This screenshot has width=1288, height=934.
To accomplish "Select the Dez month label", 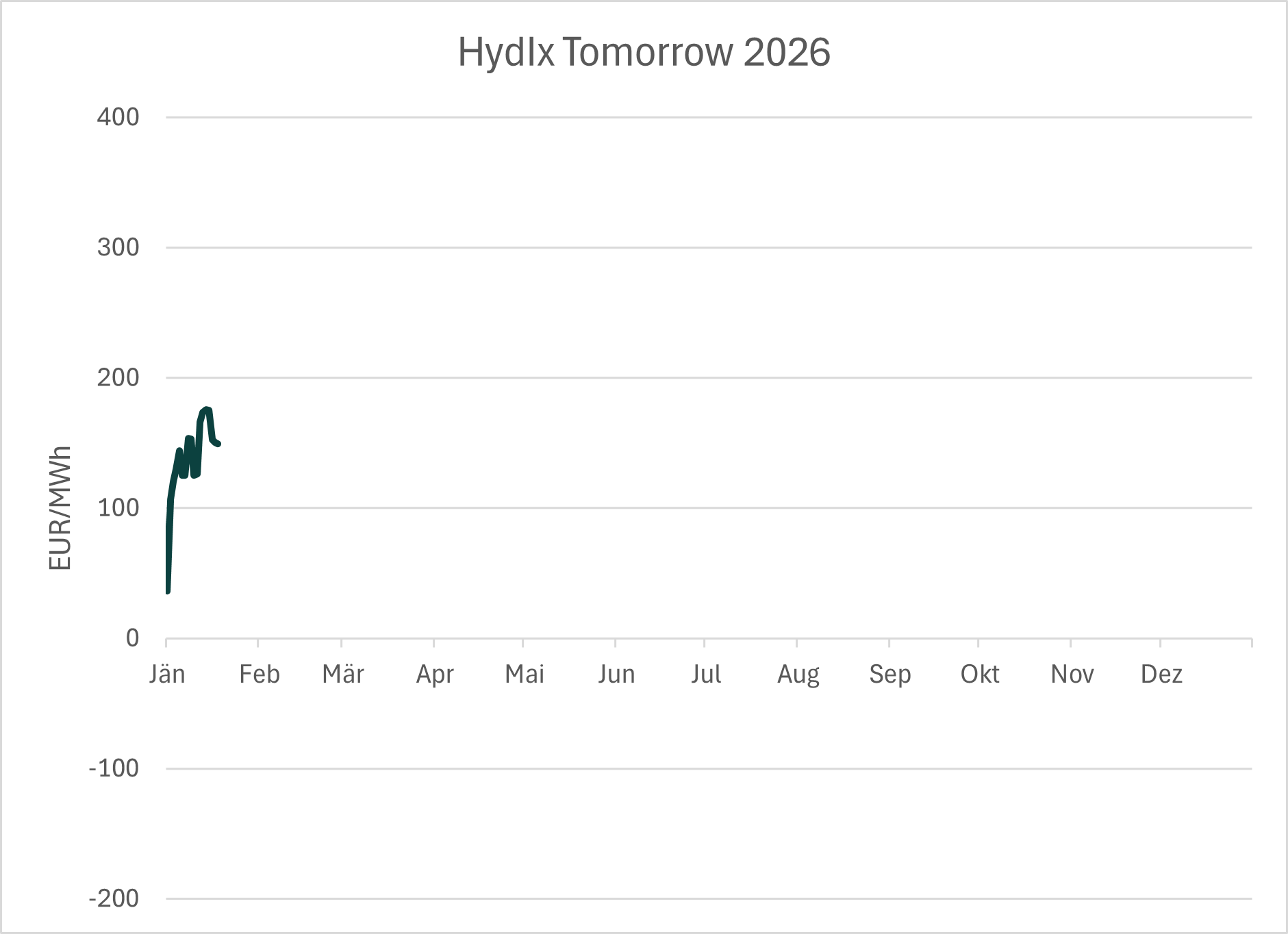I will pos(1161,674).
